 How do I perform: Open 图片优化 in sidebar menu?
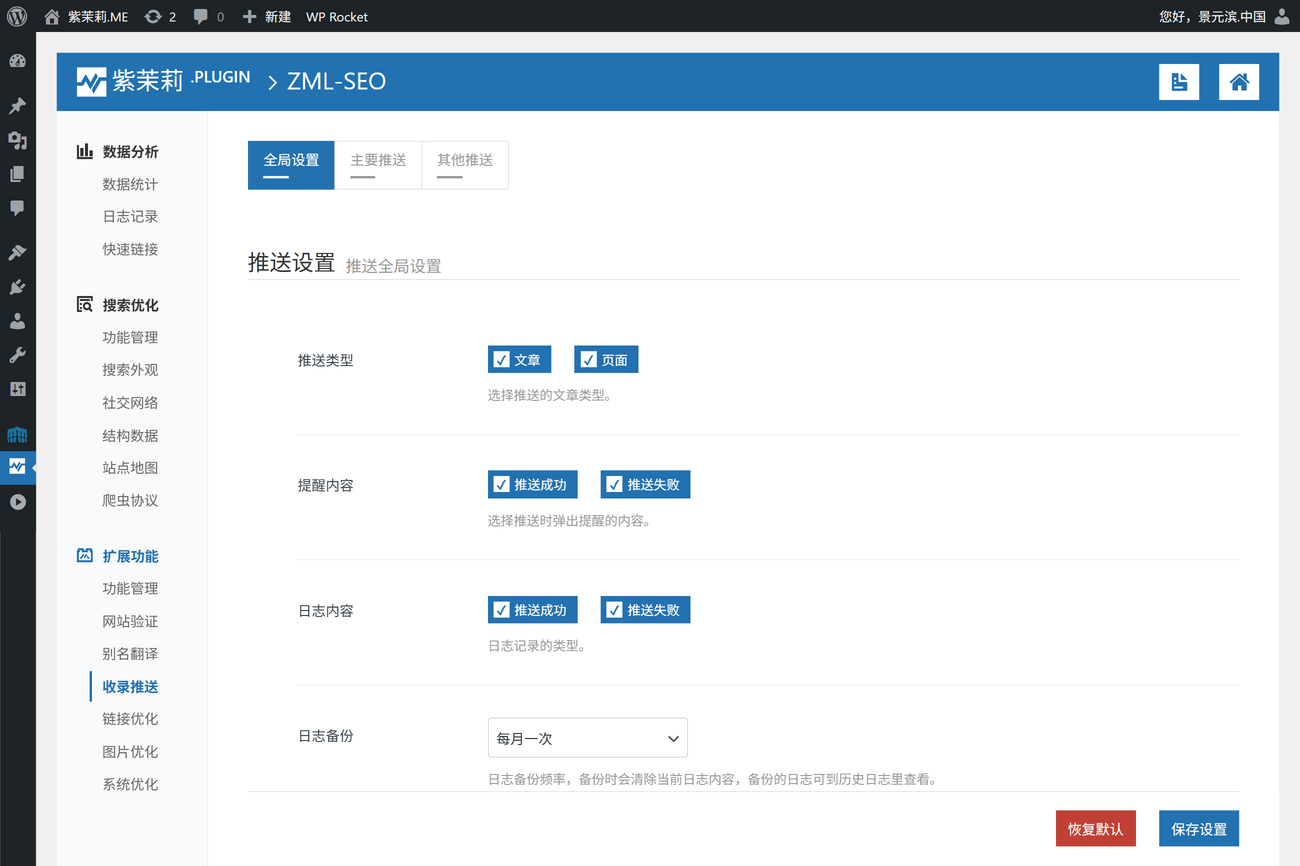click(130, 751)
